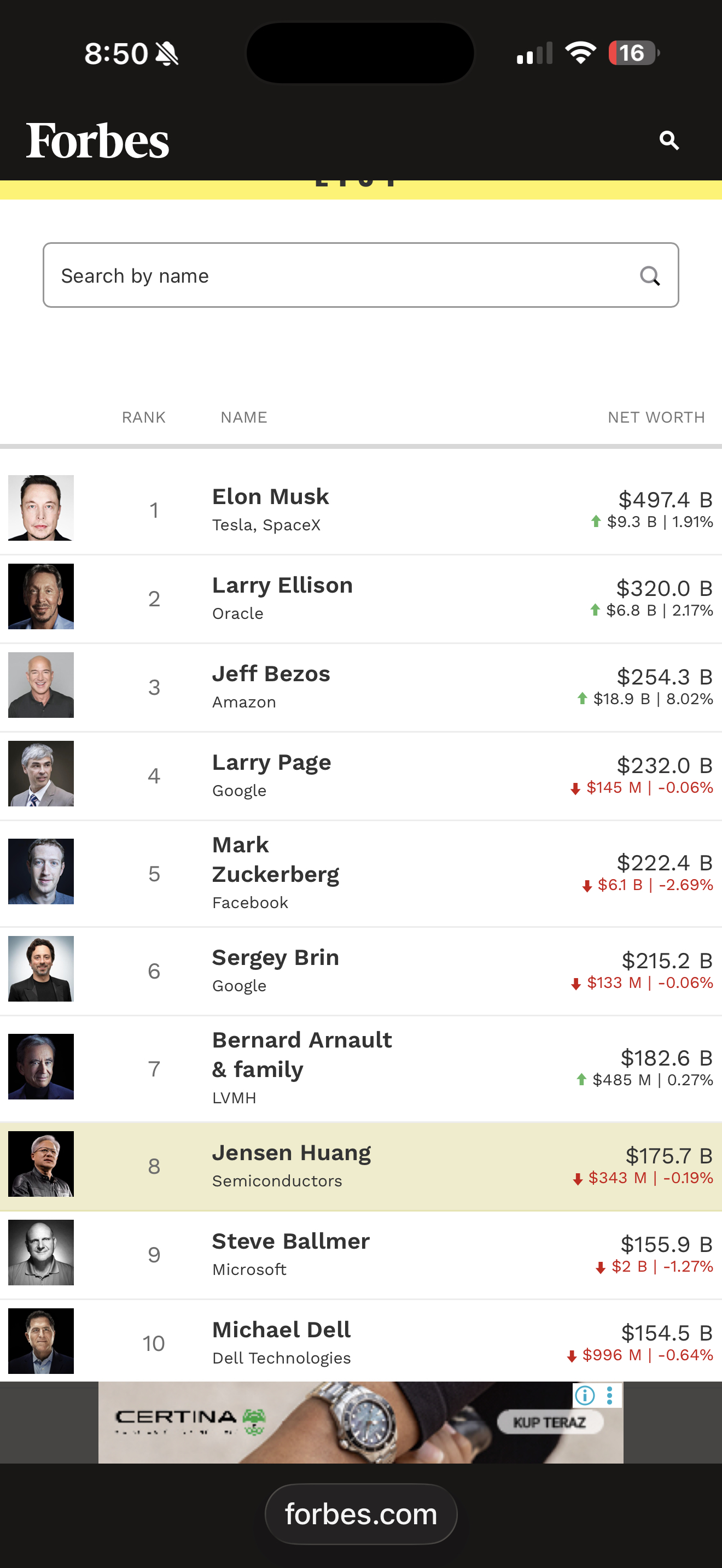Tap the Forbes logo
The image size is (722, 1568).
[97, 141]
